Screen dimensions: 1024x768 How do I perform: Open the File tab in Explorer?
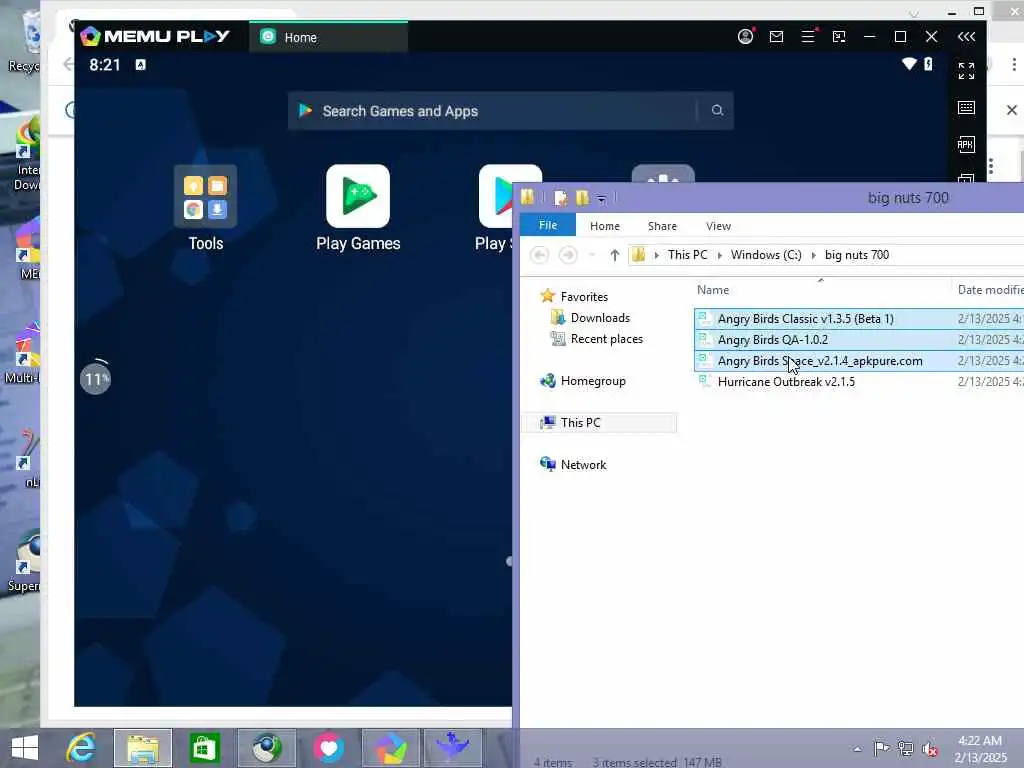[548, 225]
